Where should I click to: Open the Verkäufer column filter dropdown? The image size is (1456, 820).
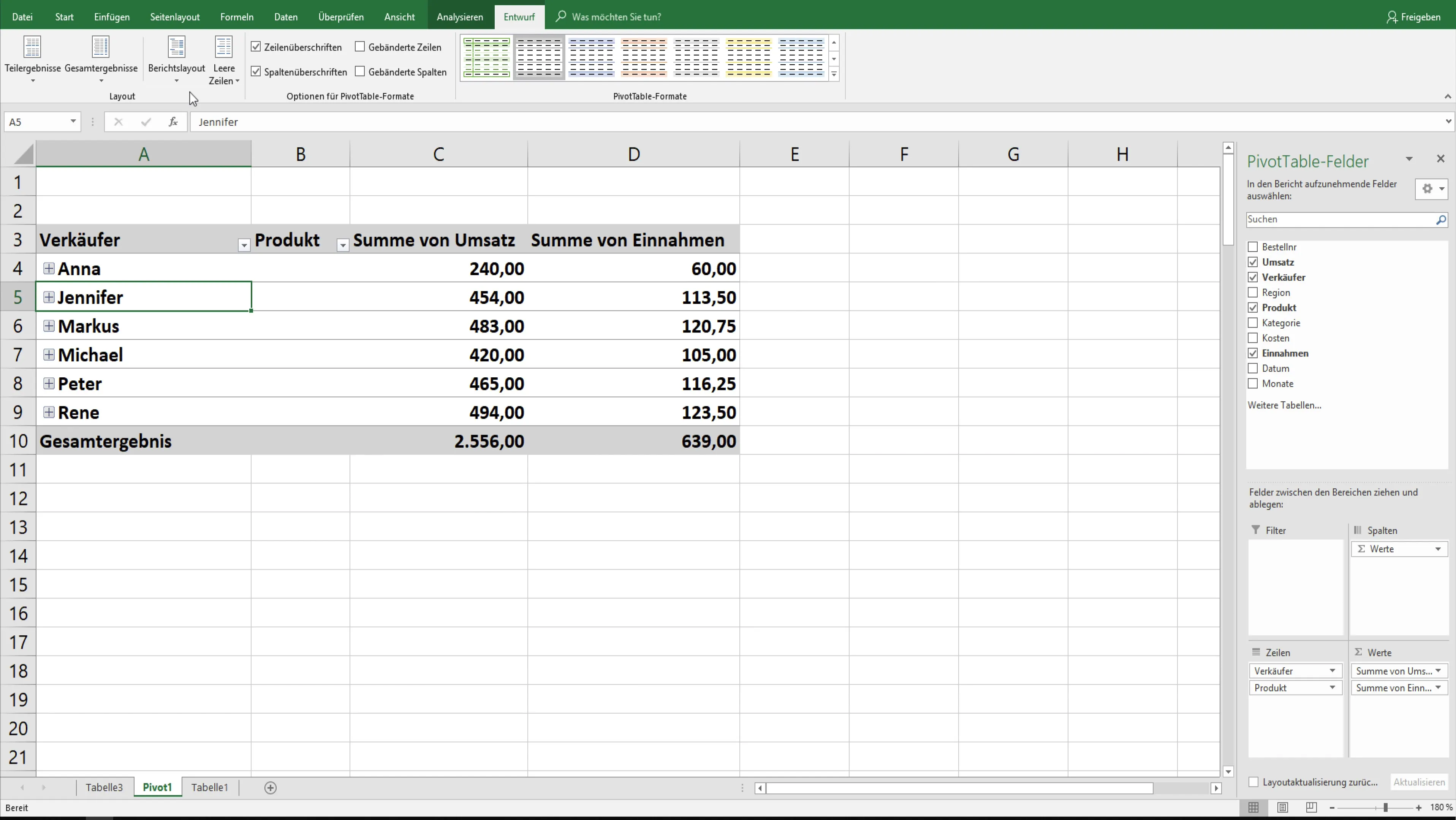[244, 245]
